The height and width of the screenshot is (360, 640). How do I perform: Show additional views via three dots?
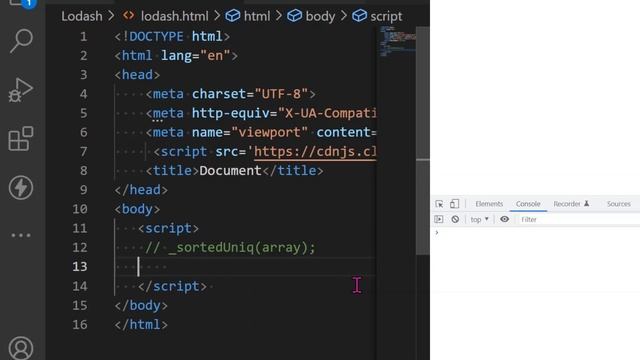click(21, 236)
